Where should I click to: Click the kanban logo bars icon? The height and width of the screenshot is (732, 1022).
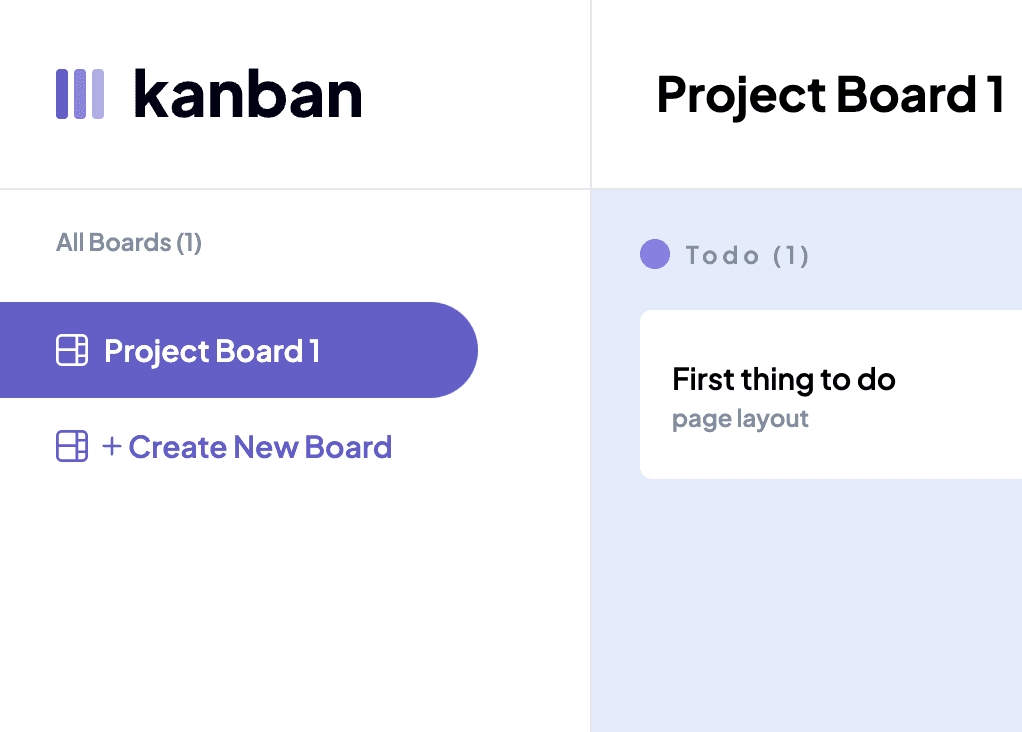tap(80, 94)
